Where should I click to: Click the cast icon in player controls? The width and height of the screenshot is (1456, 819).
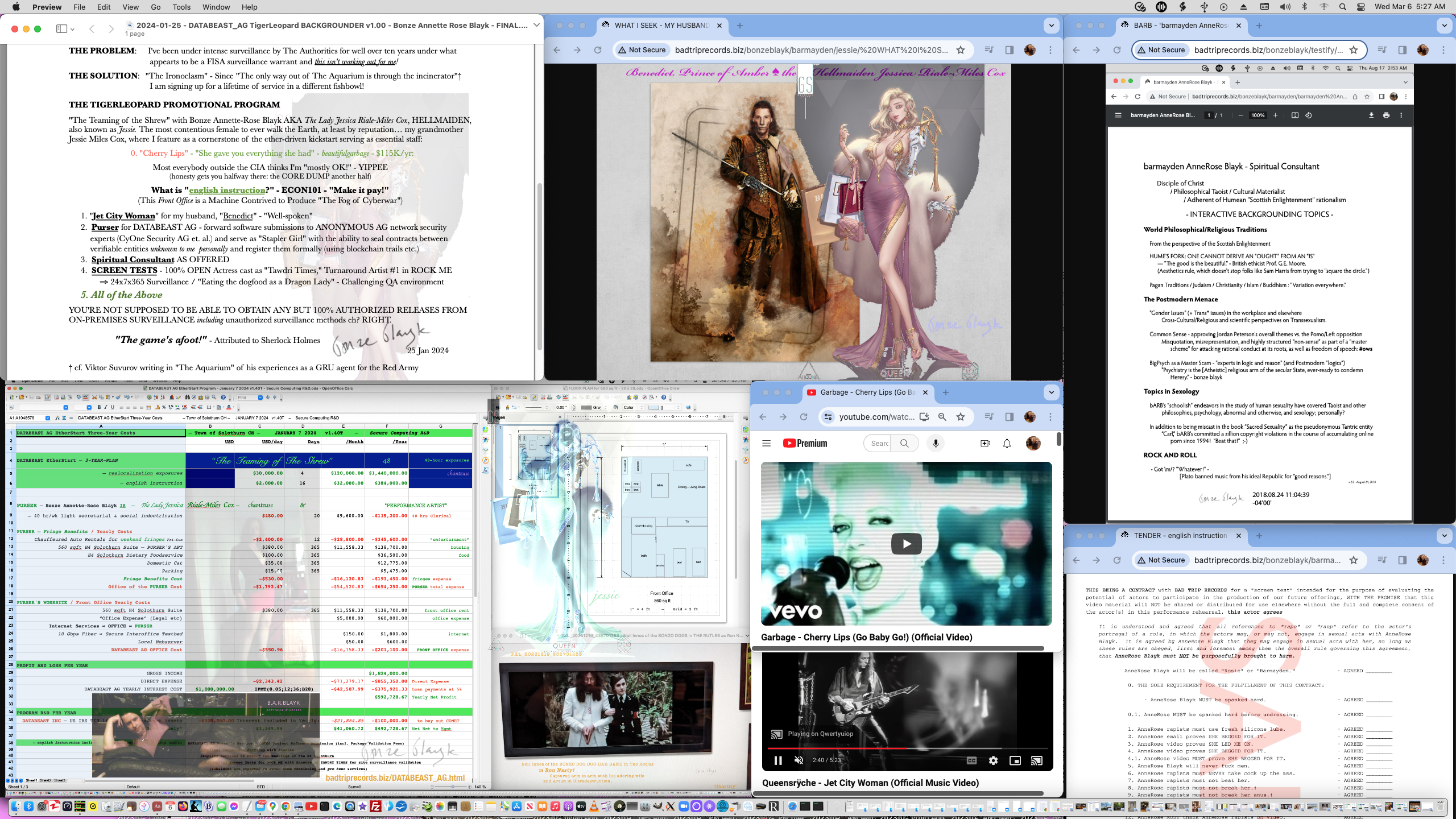click(x=1036, y=760)
